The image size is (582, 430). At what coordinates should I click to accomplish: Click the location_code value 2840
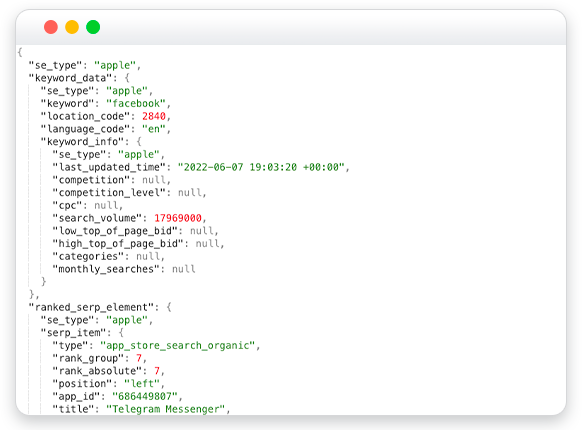pyautogui.click(x=154, y=116)
